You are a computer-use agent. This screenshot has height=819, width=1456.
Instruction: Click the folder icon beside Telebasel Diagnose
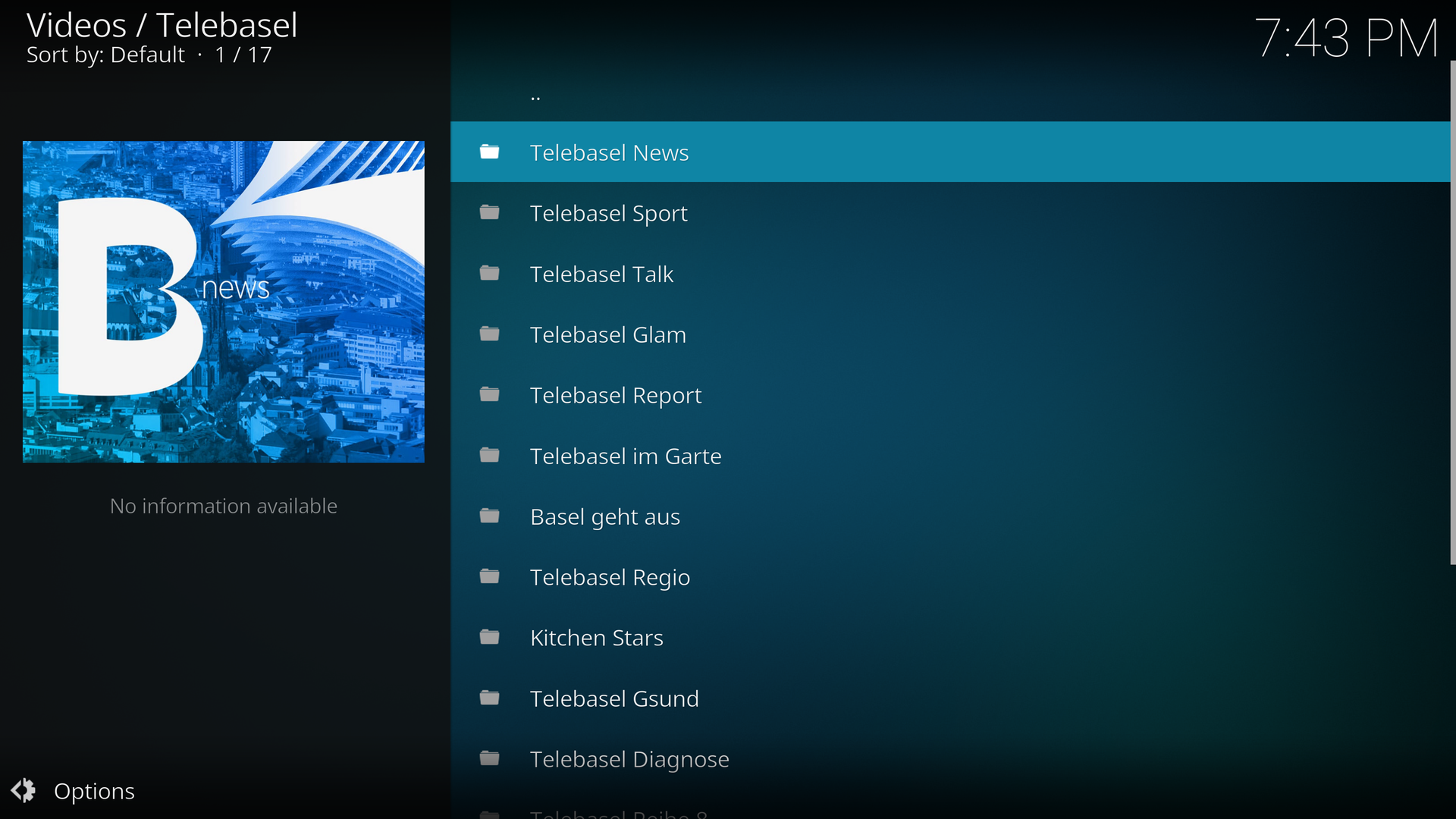(490, 759)
